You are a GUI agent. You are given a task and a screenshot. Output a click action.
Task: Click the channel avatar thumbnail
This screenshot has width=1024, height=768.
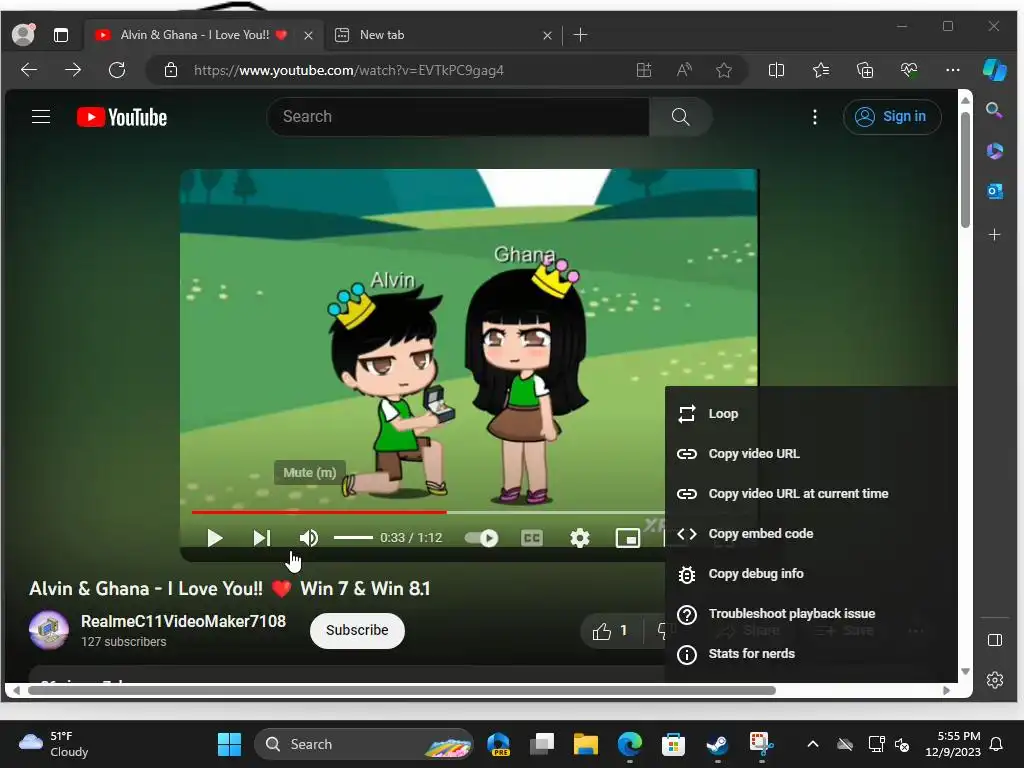(x=49, y=630)
